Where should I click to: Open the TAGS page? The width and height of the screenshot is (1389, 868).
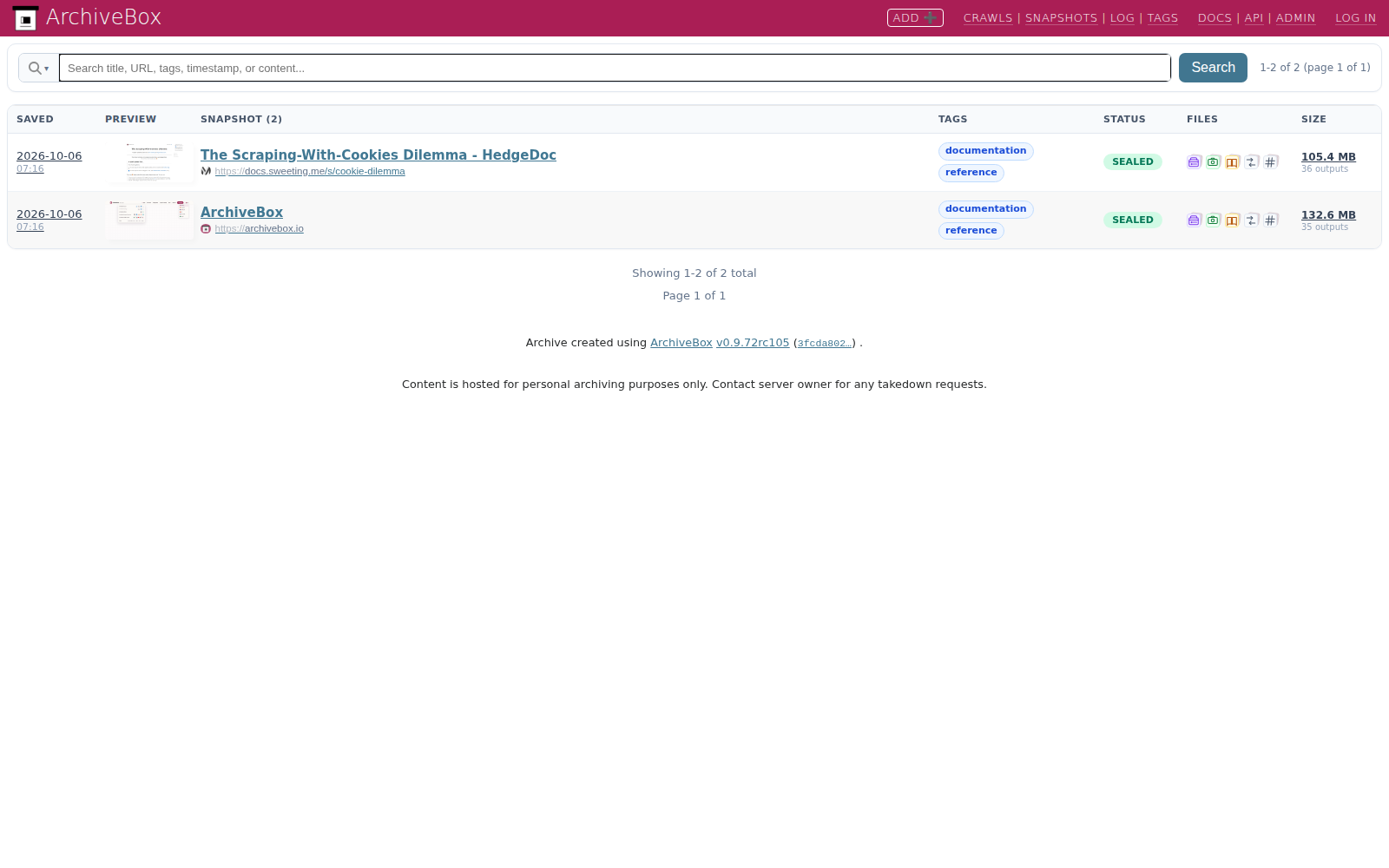click(1162, 18)
